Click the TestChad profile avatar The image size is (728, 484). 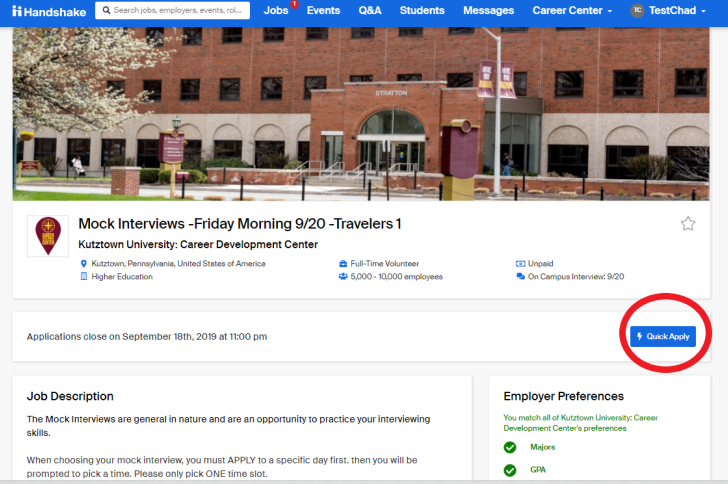pos(637,11)
